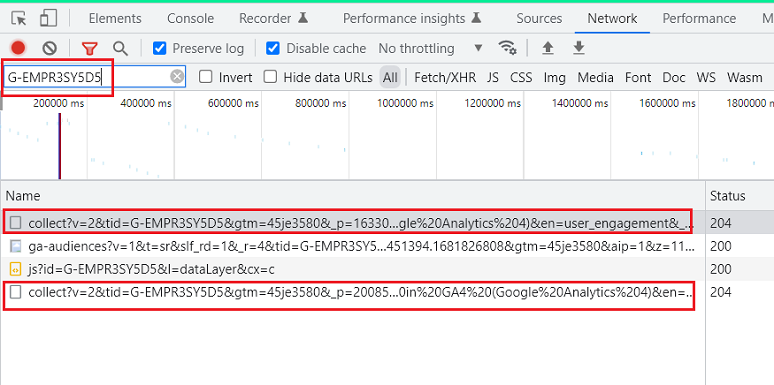Screen dimensions: 774x385
Task: Filter requests by JS type
Action: tap(493, 77)
